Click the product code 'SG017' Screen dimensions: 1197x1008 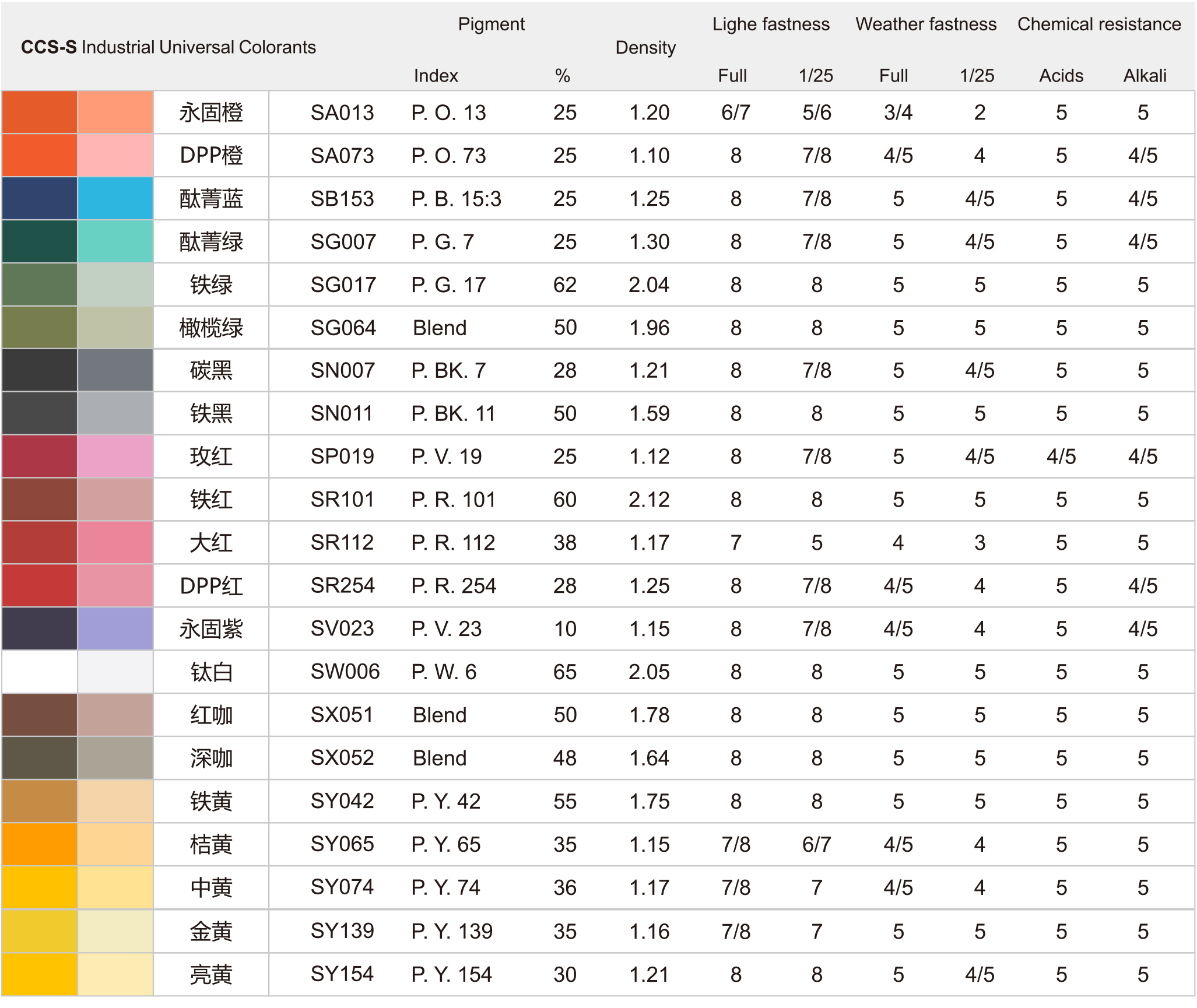coord(343,285)
